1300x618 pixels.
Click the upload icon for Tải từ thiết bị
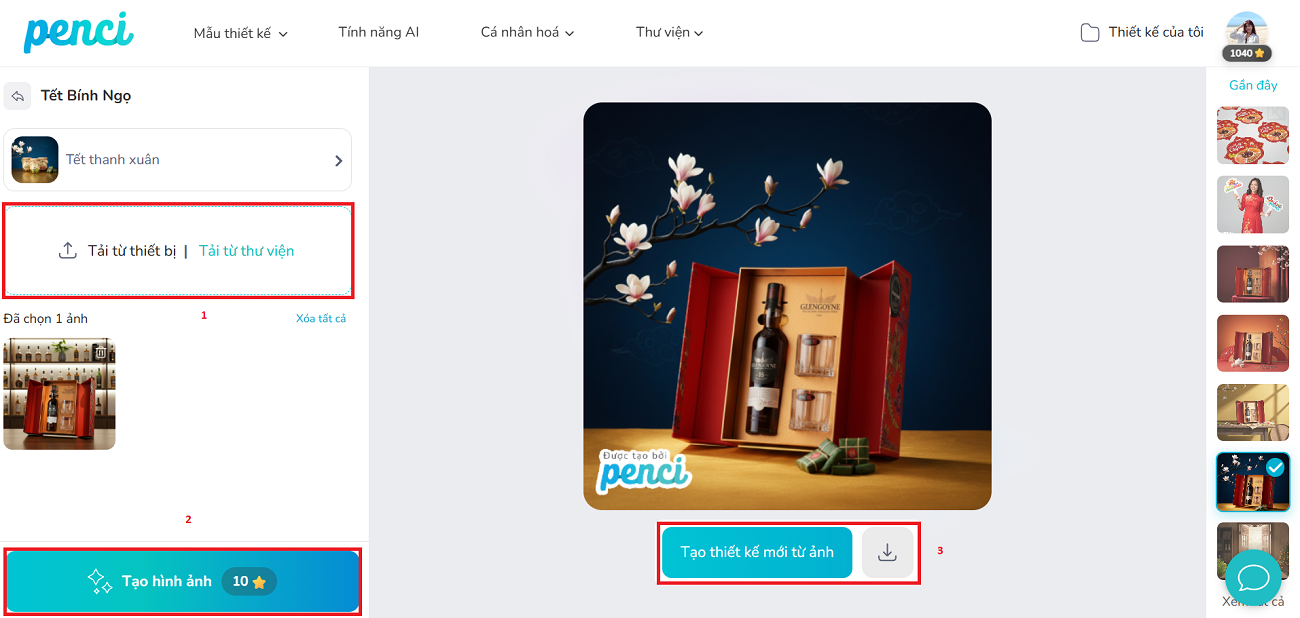coord(68,251)
